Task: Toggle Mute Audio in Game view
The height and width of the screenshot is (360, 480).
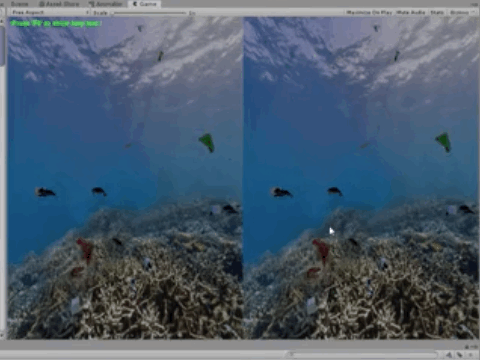Action: point(411,12)
